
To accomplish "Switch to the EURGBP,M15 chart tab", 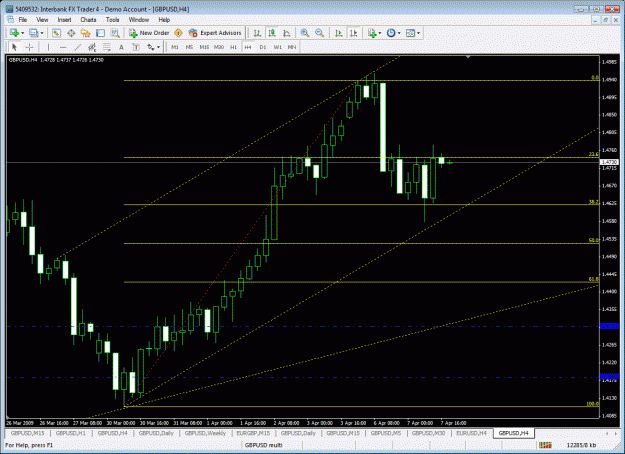I will [253, 433].
